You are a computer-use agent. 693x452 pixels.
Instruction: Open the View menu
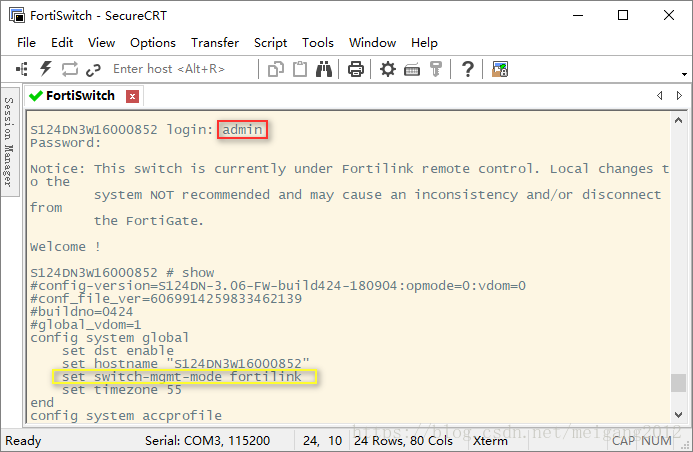click(101, 43)
